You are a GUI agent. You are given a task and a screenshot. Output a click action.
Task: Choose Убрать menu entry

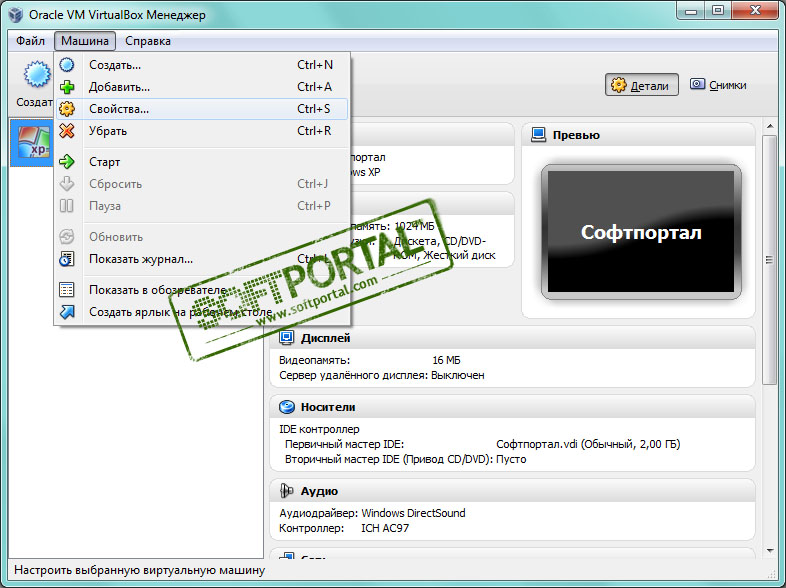pos(202,131)
